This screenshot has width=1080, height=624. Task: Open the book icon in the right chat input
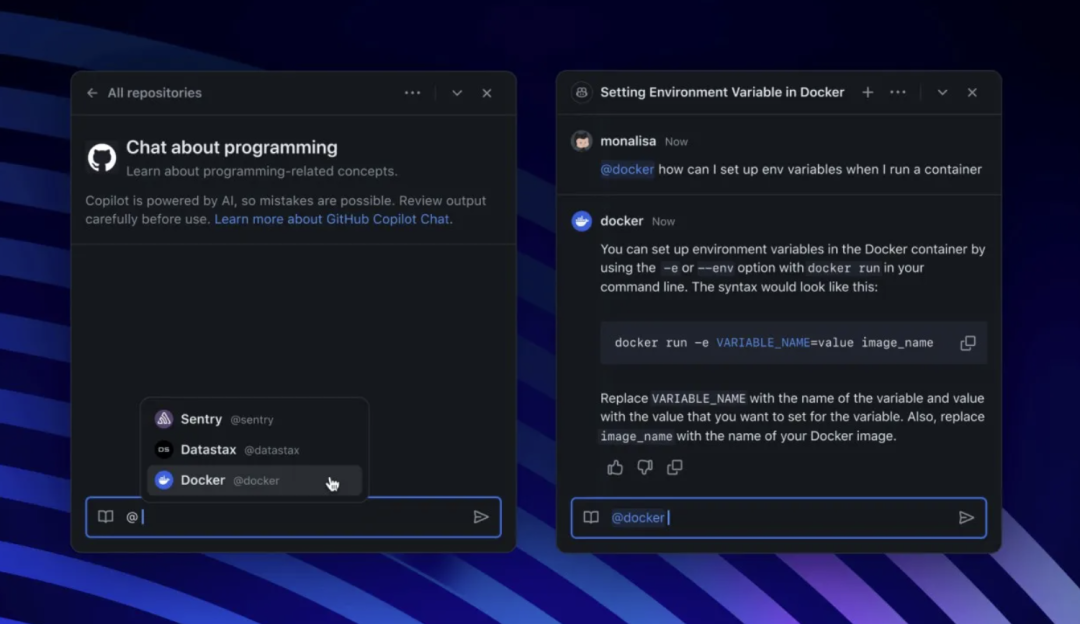coord(591,517)
